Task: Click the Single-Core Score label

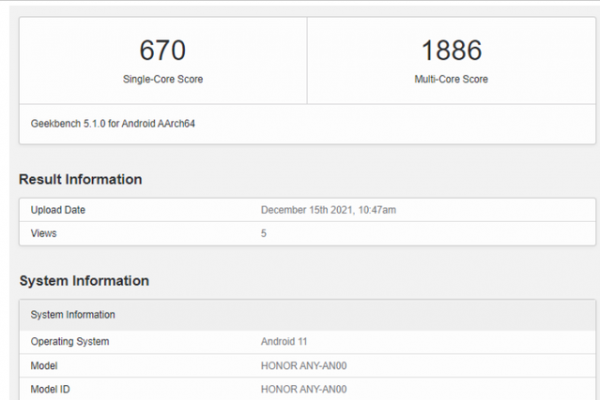Action: tap(163, 78)
